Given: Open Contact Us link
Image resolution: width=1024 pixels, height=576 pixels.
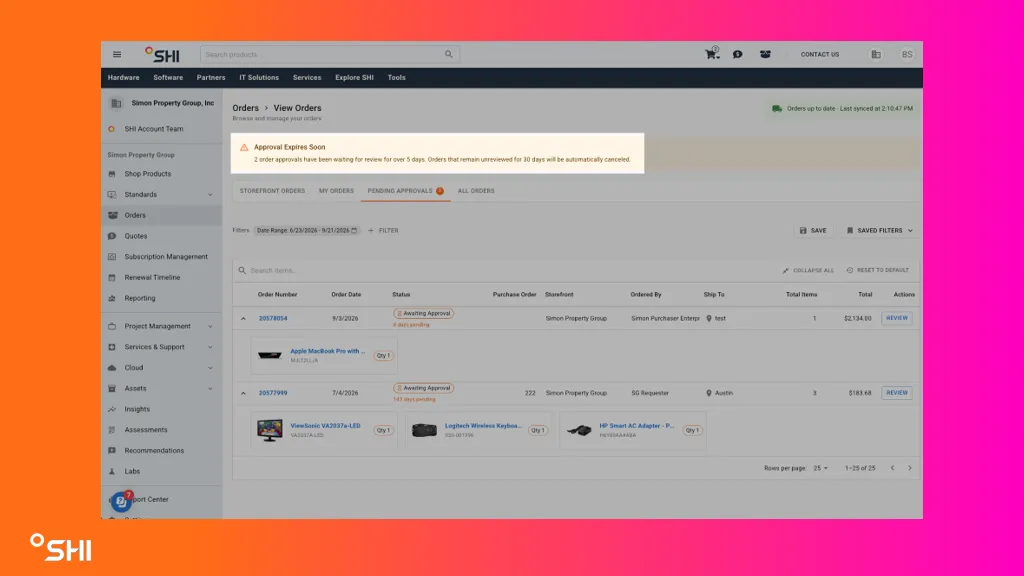Looking at the screenshot, I should coord(820,55).
